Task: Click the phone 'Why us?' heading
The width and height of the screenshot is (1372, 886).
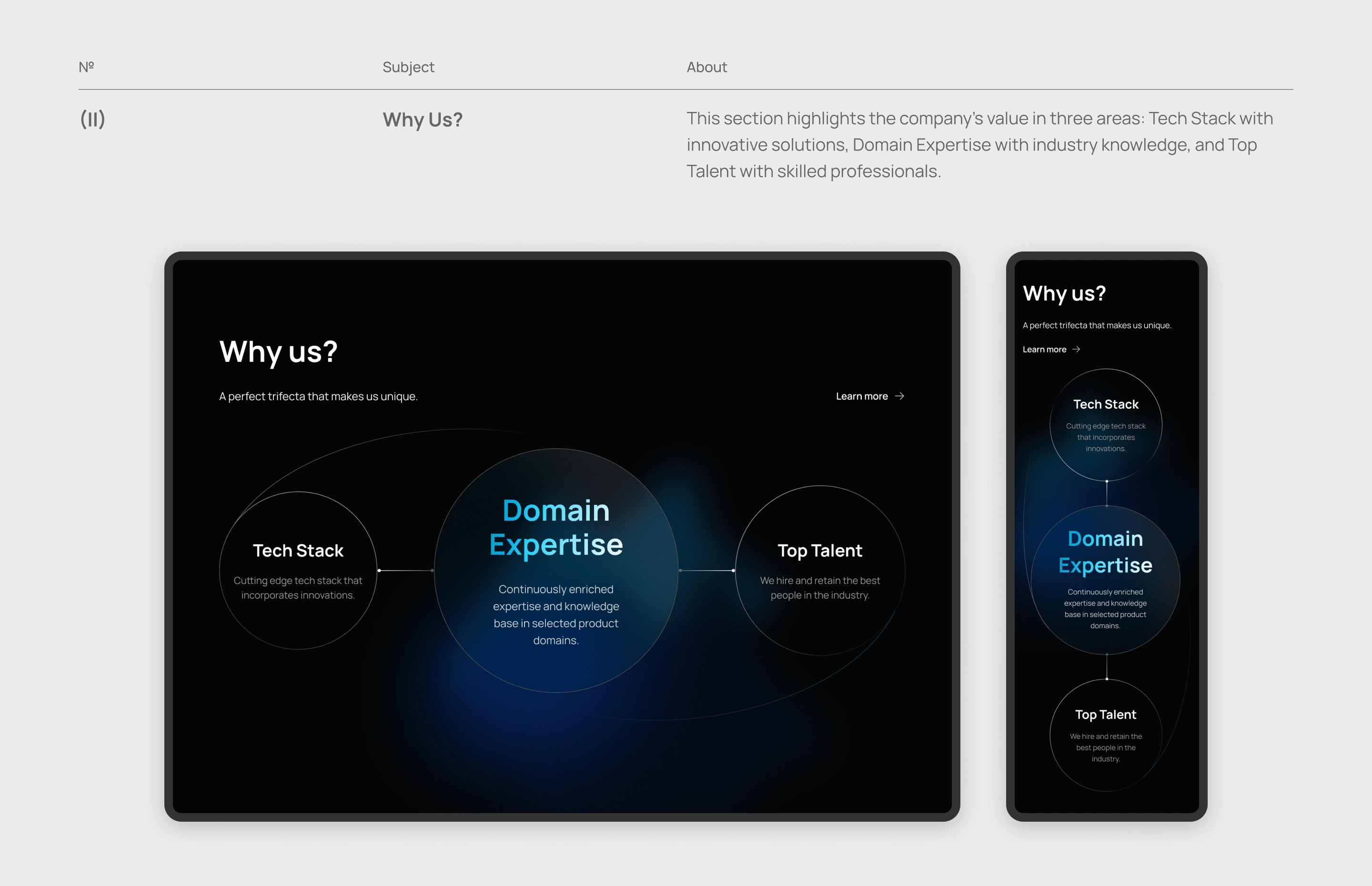Action: pos(1064,293)
